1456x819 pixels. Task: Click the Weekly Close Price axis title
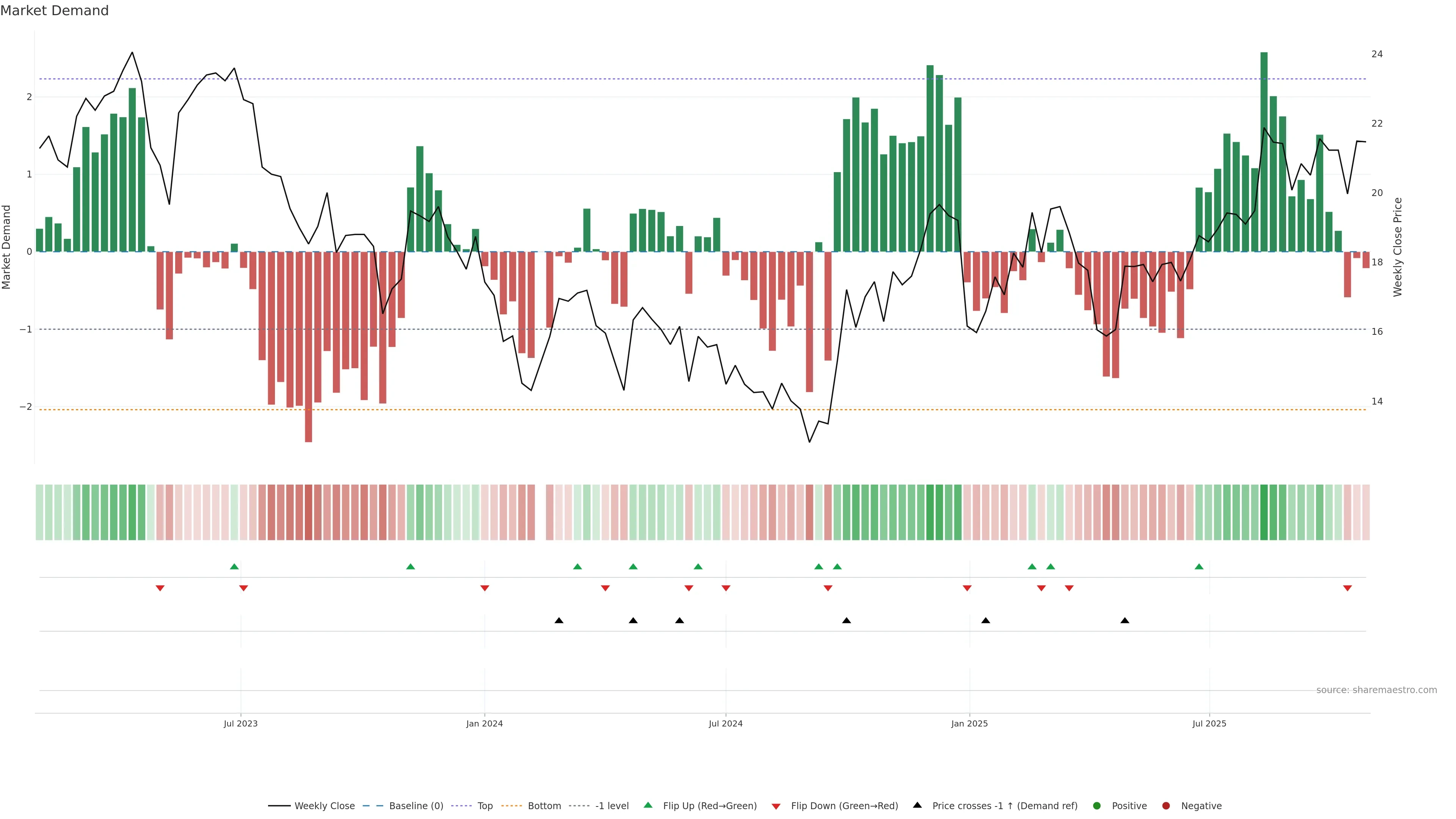(x=1397, y=247)
